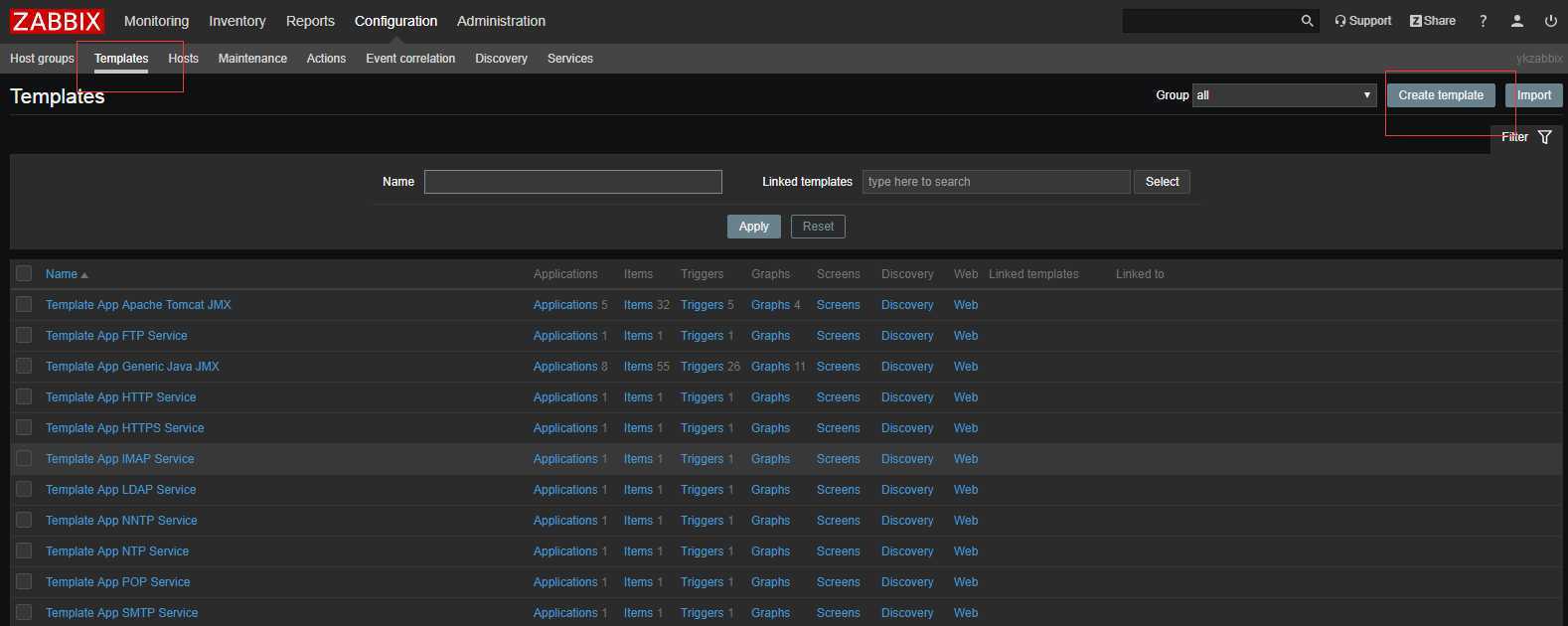This screenshot has width=1568, height=626.
Task: Open the Share link
Action: pos(1432,21)
